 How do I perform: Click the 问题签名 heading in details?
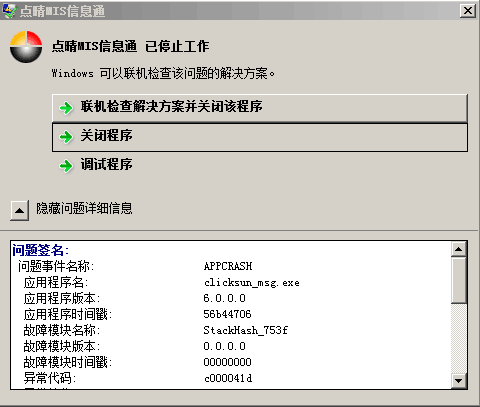tap(41, 250)
